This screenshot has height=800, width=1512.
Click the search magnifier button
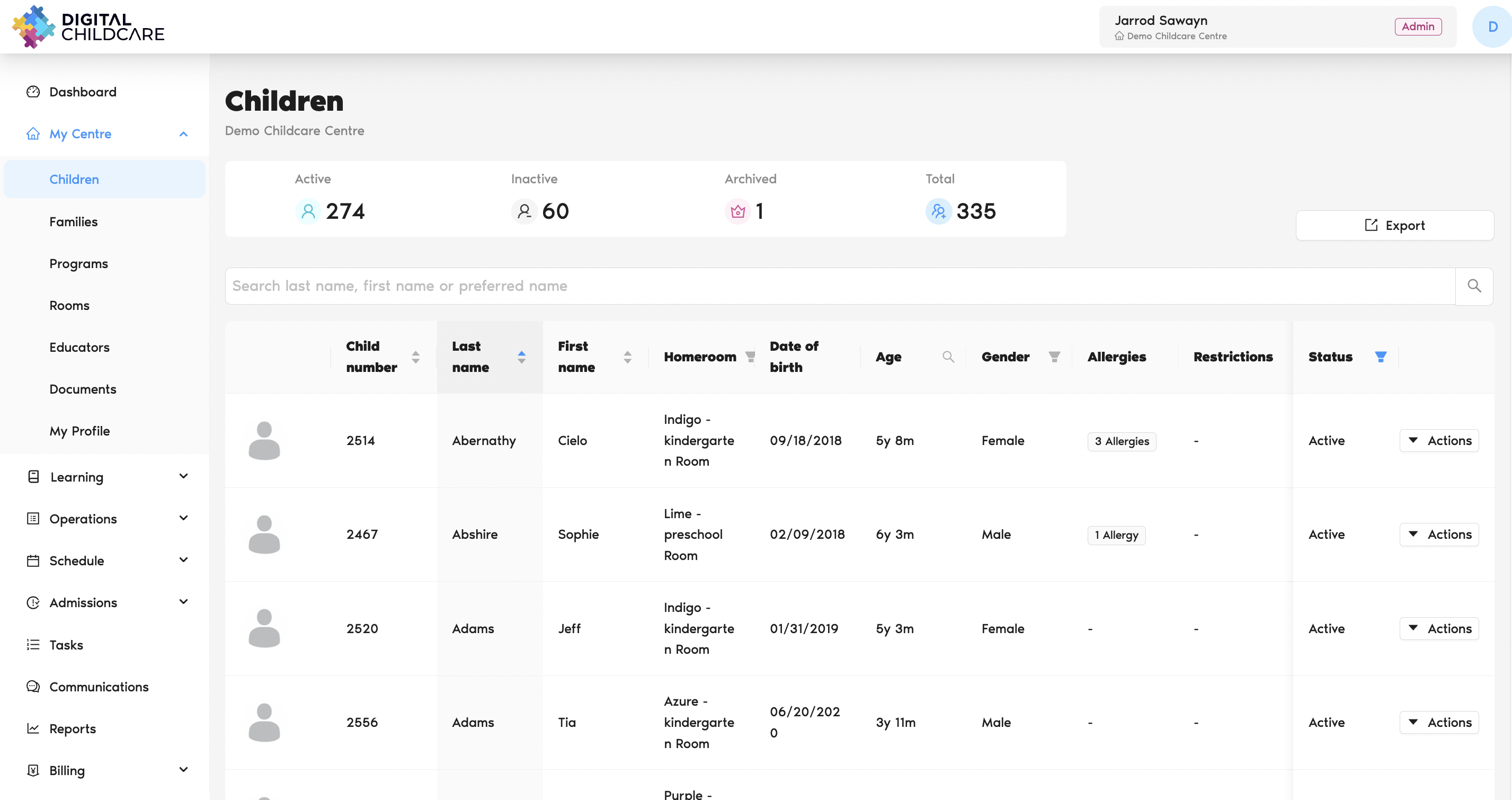pyautogui.click(x=1474, y=286)
